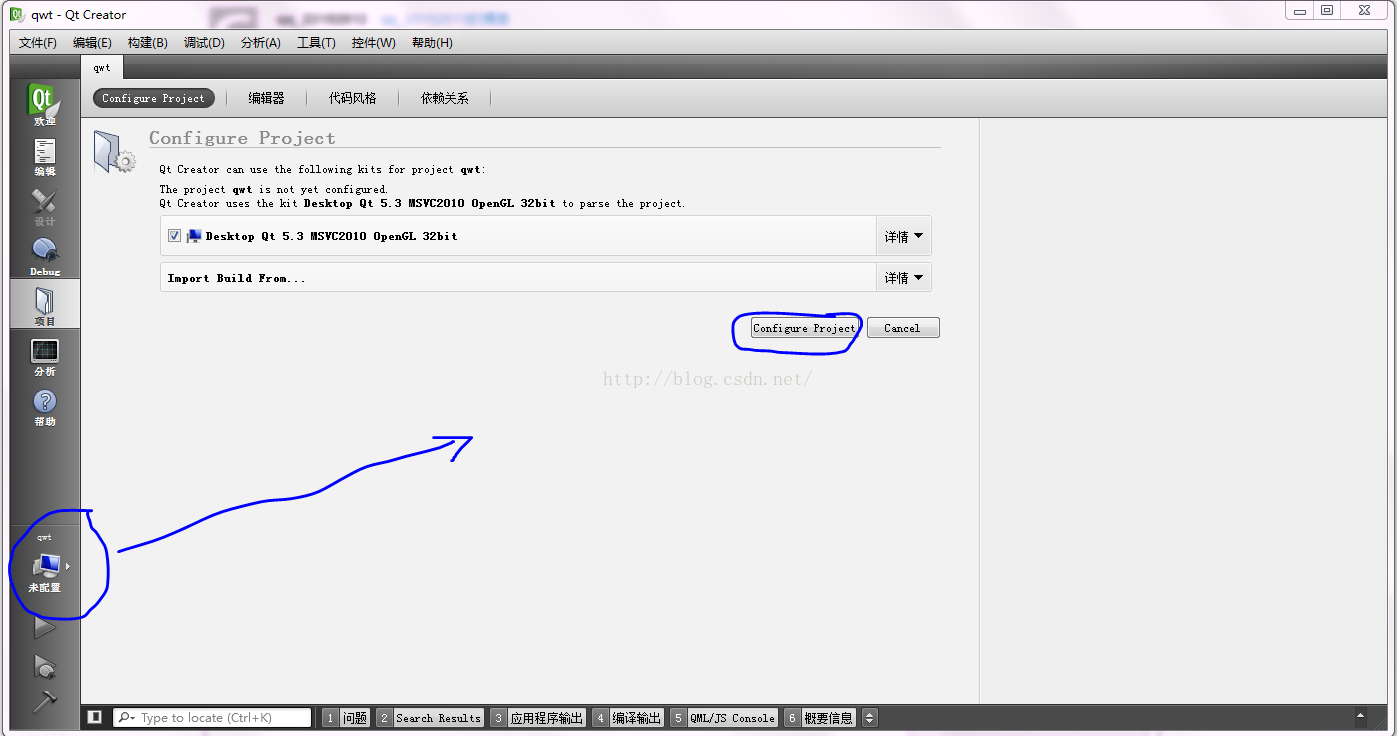This screenshot has height=736, width=1397.
Task: Open the 构建(B) menu
Action: point(148,43)
